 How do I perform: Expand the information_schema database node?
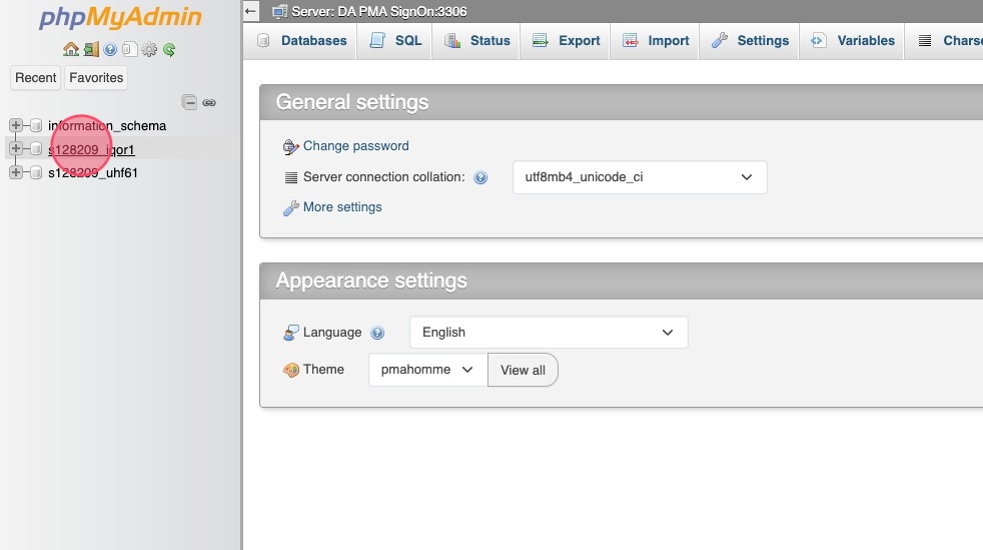16,125
